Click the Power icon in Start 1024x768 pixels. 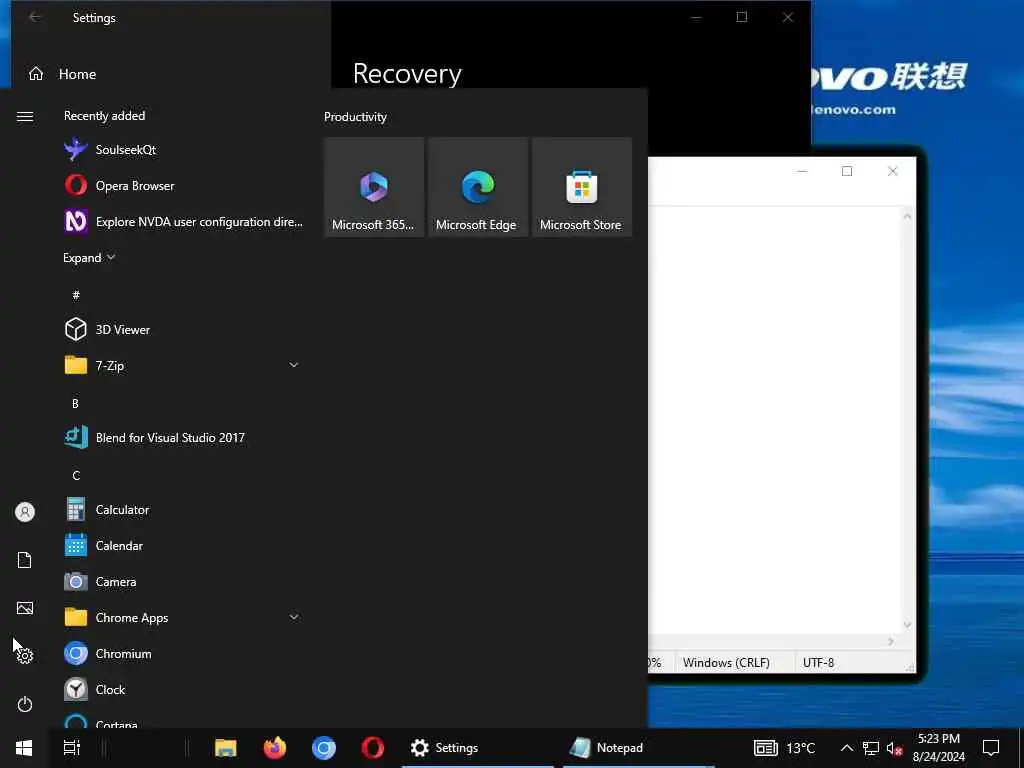tap(25, 704)
